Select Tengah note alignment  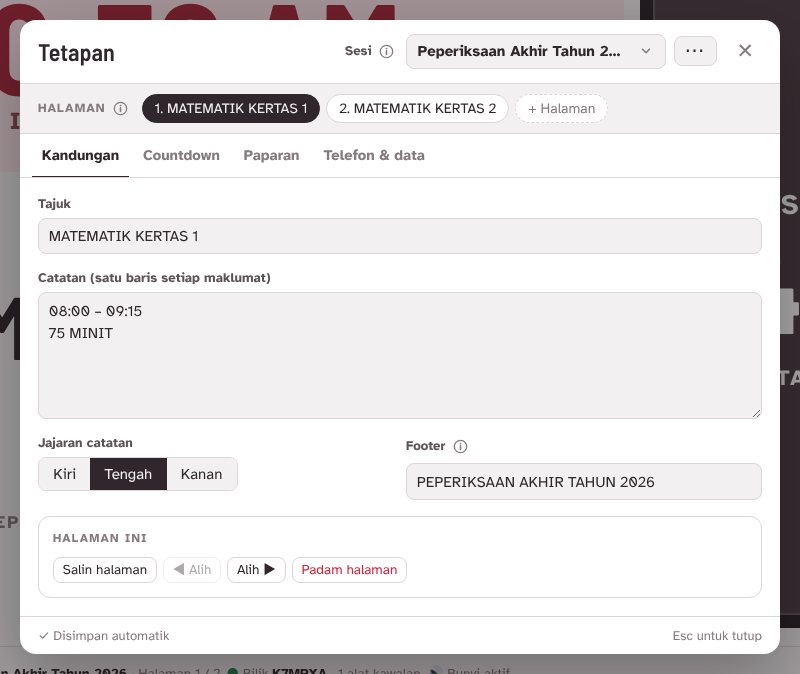128,474
